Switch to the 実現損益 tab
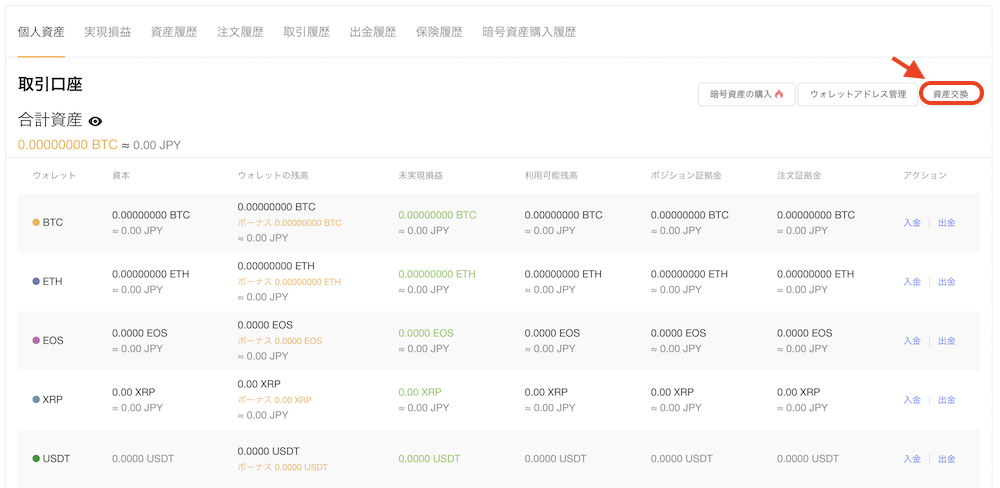Image resolution: width=1000 pixels, height=488 pixels. pos(107,32)
